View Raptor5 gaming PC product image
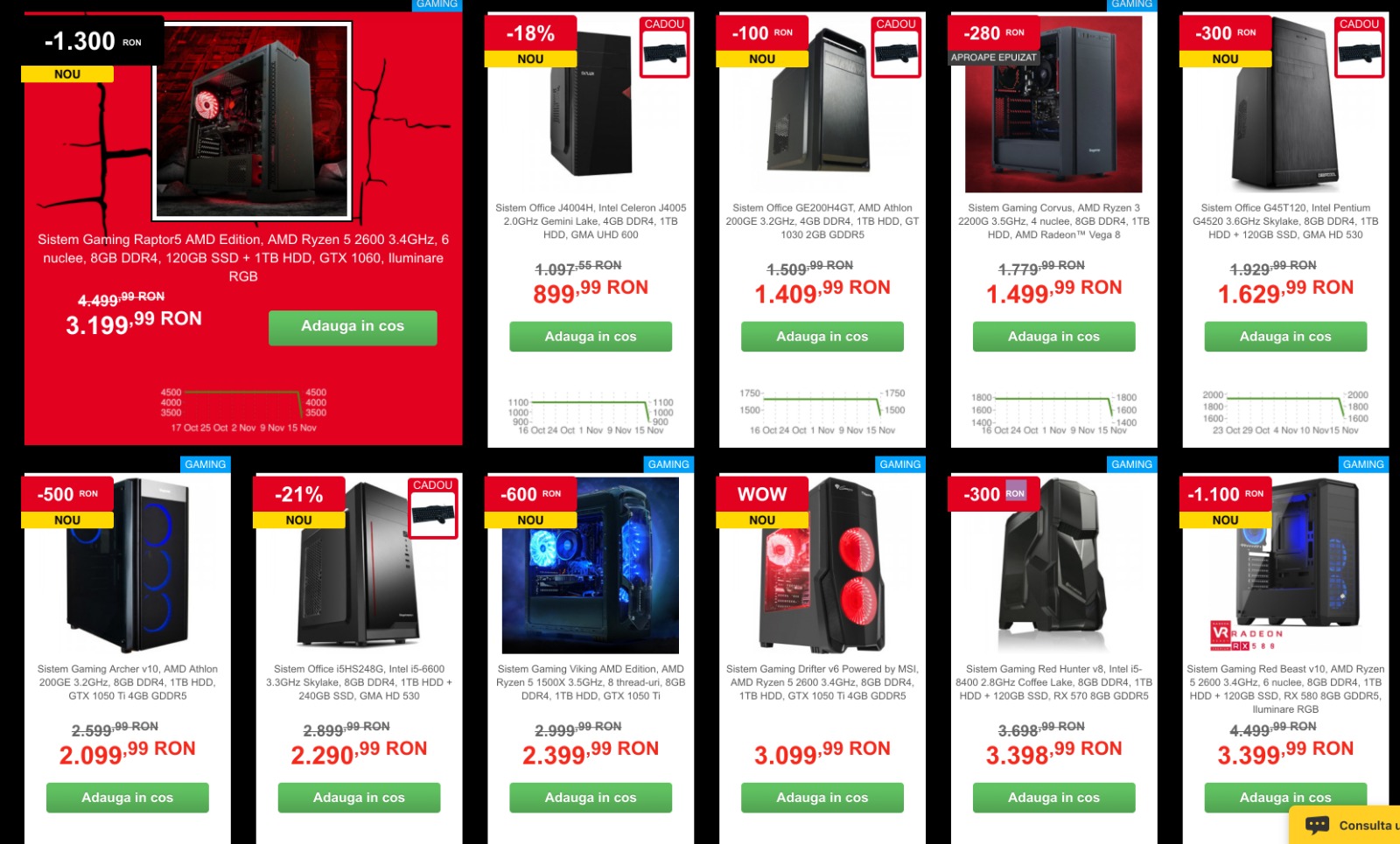The height and width of the screenshot is (844, 1400). pyautogui.click(x=252, y=121)
